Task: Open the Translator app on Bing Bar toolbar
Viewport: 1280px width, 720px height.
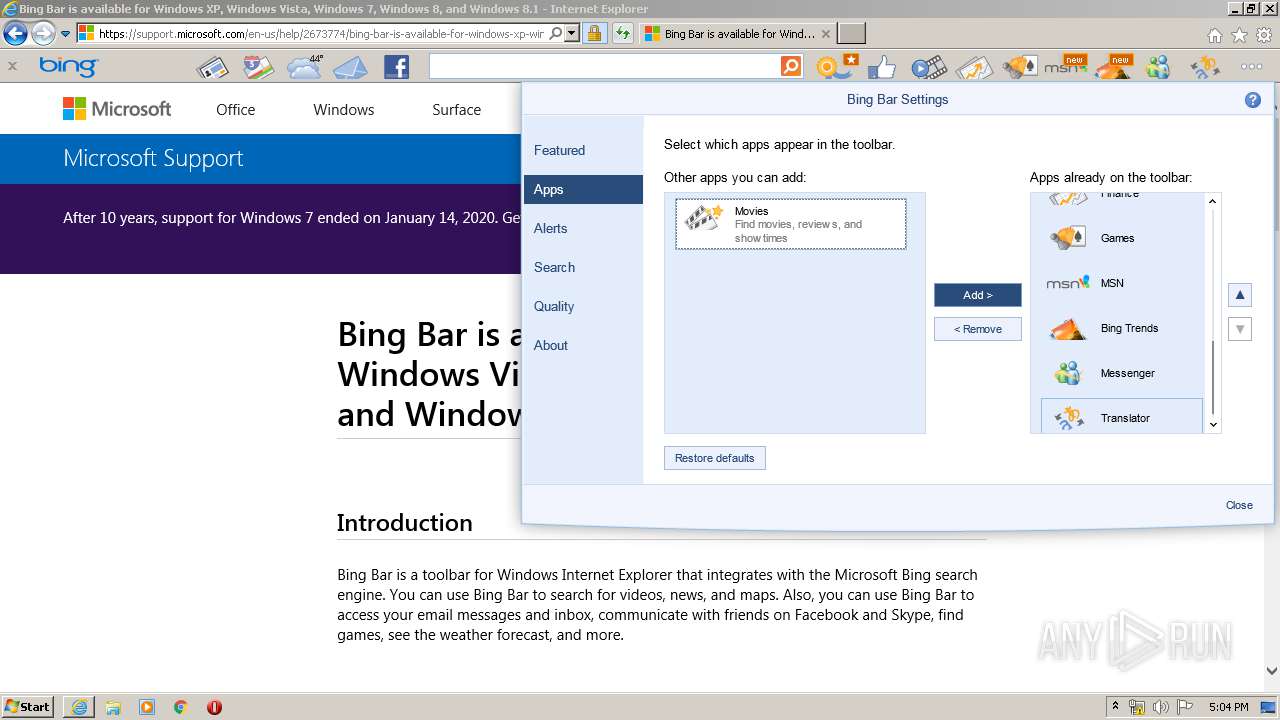Action: pos(1205,68)
